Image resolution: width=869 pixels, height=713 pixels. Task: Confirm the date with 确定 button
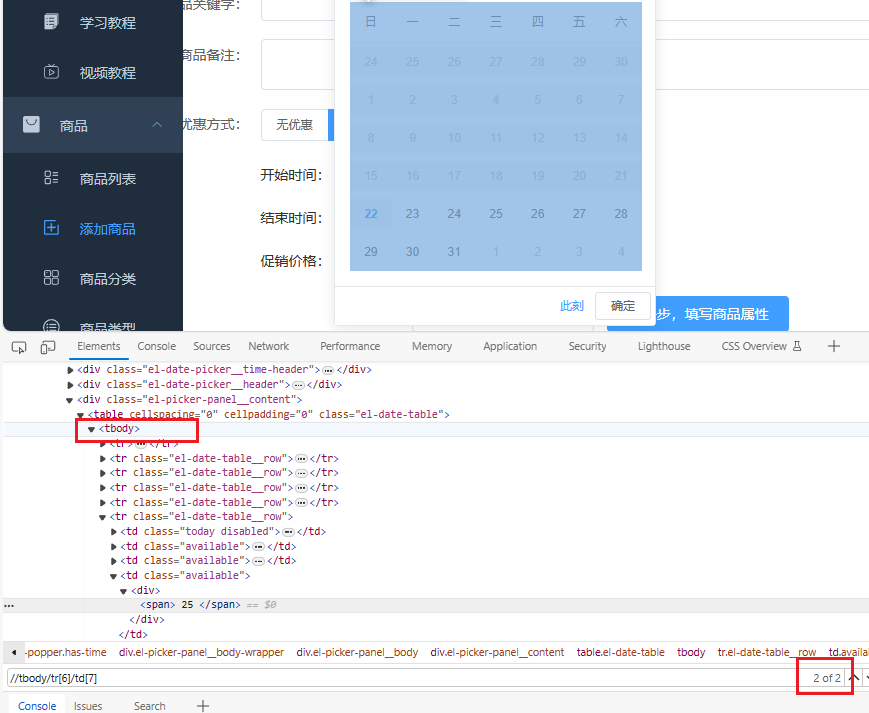(x=624, y=307)
